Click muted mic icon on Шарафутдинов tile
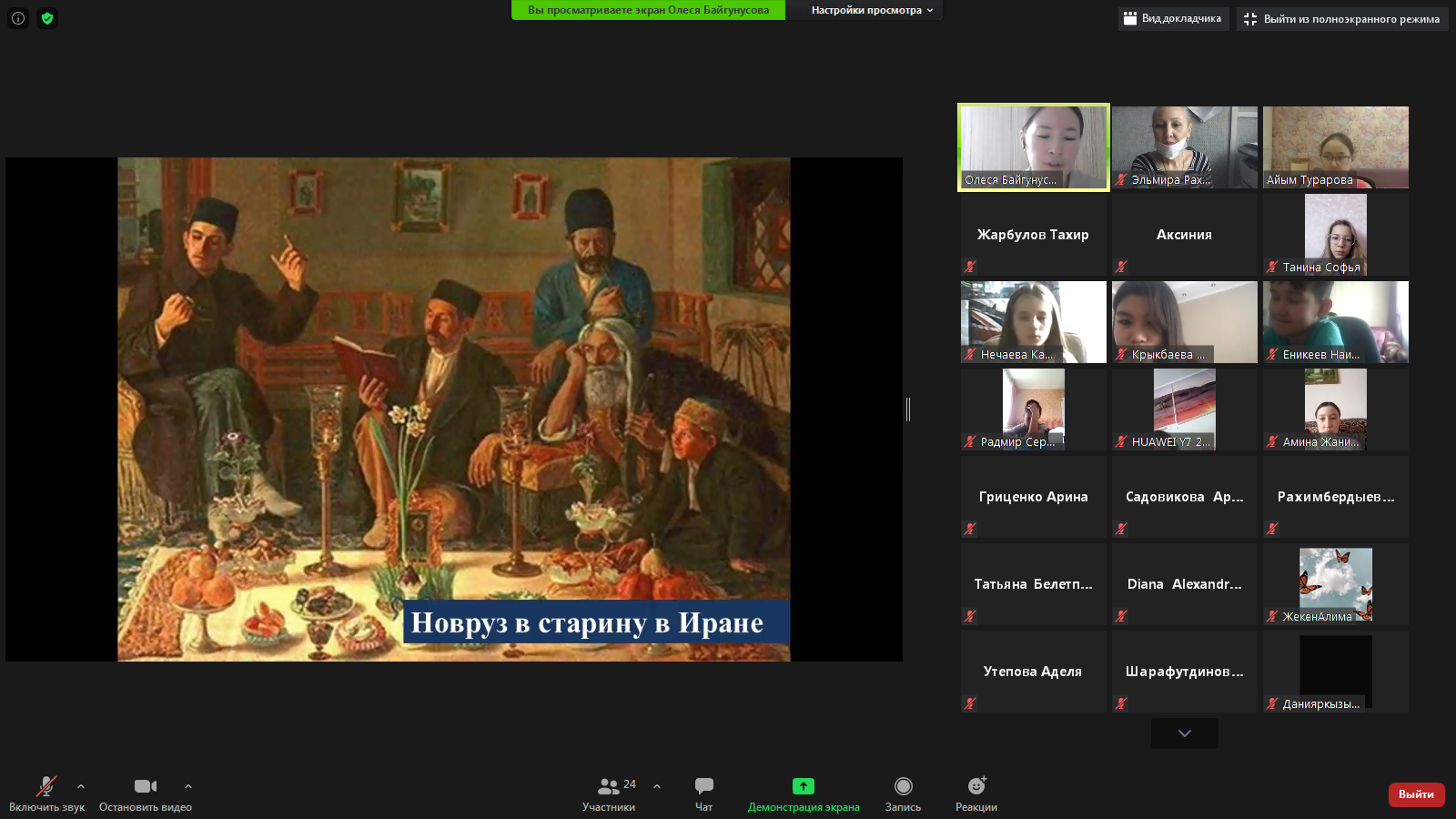Image resolution: width=1456 pixels, height=819 pixels. pyautogui.click(x=1121, y=703)
